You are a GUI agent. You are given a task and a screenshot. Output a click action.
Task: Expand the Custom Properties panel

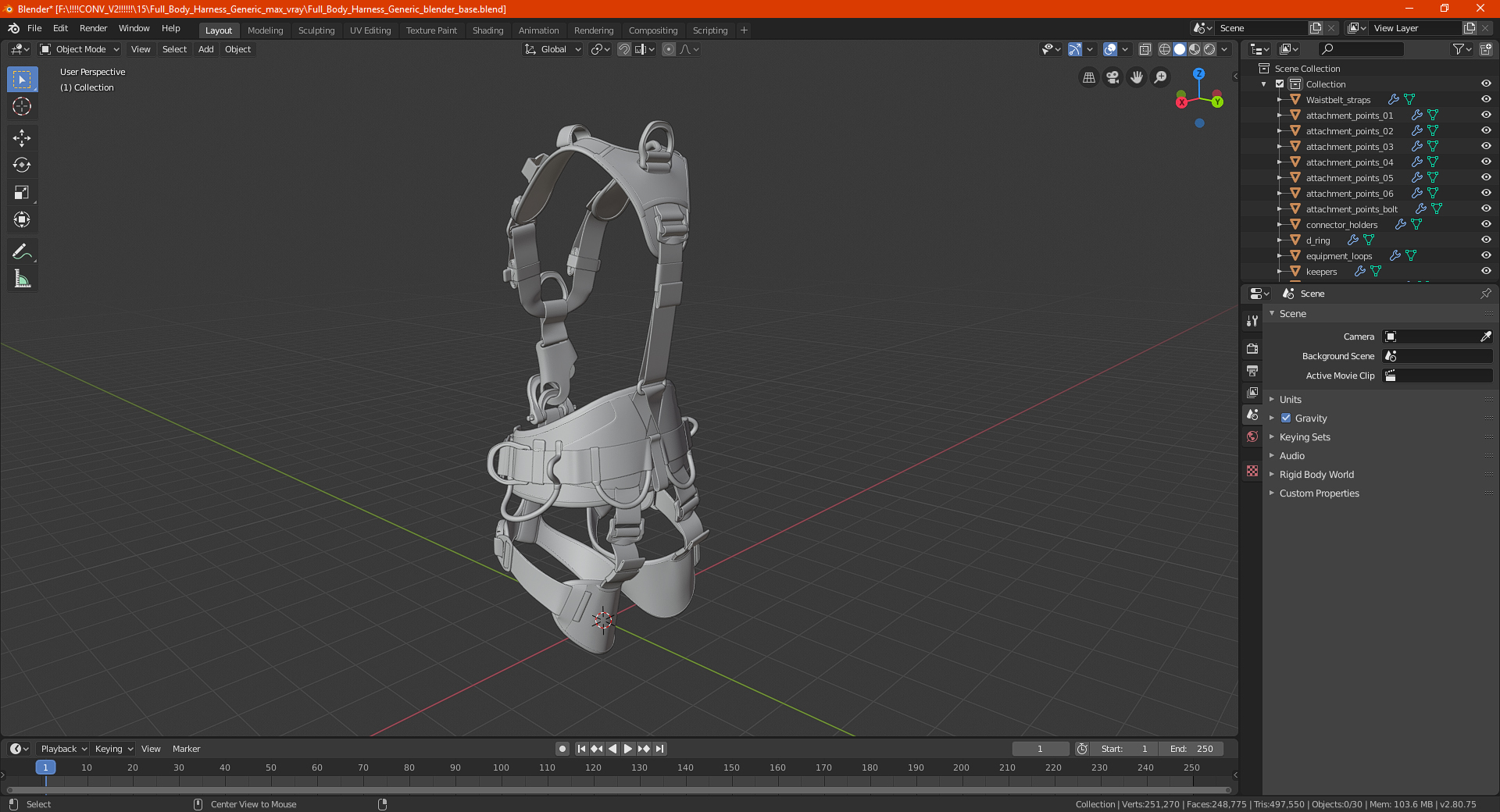tap(1319, 493)
